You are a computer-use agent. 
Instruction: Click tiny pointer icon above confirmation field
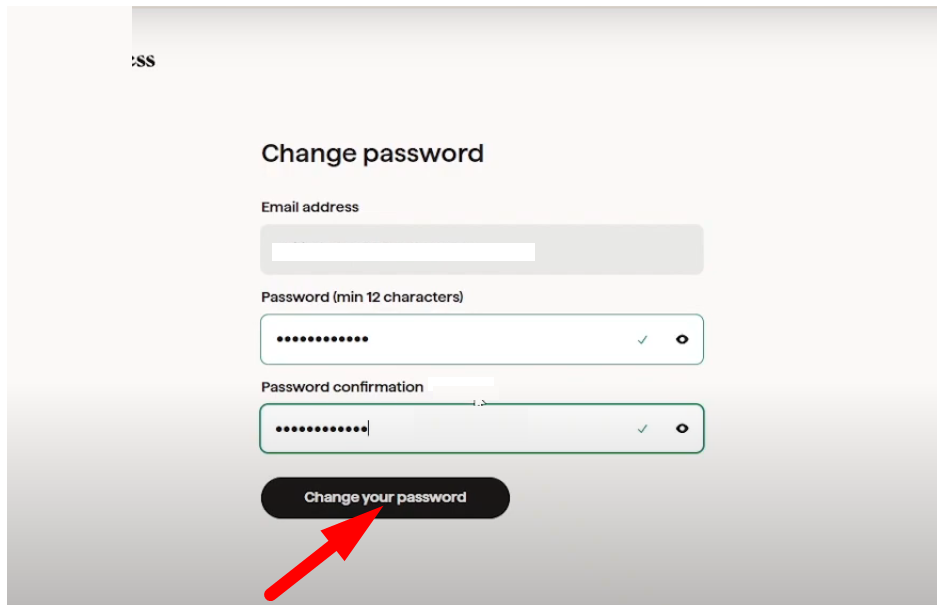[479, 403]
